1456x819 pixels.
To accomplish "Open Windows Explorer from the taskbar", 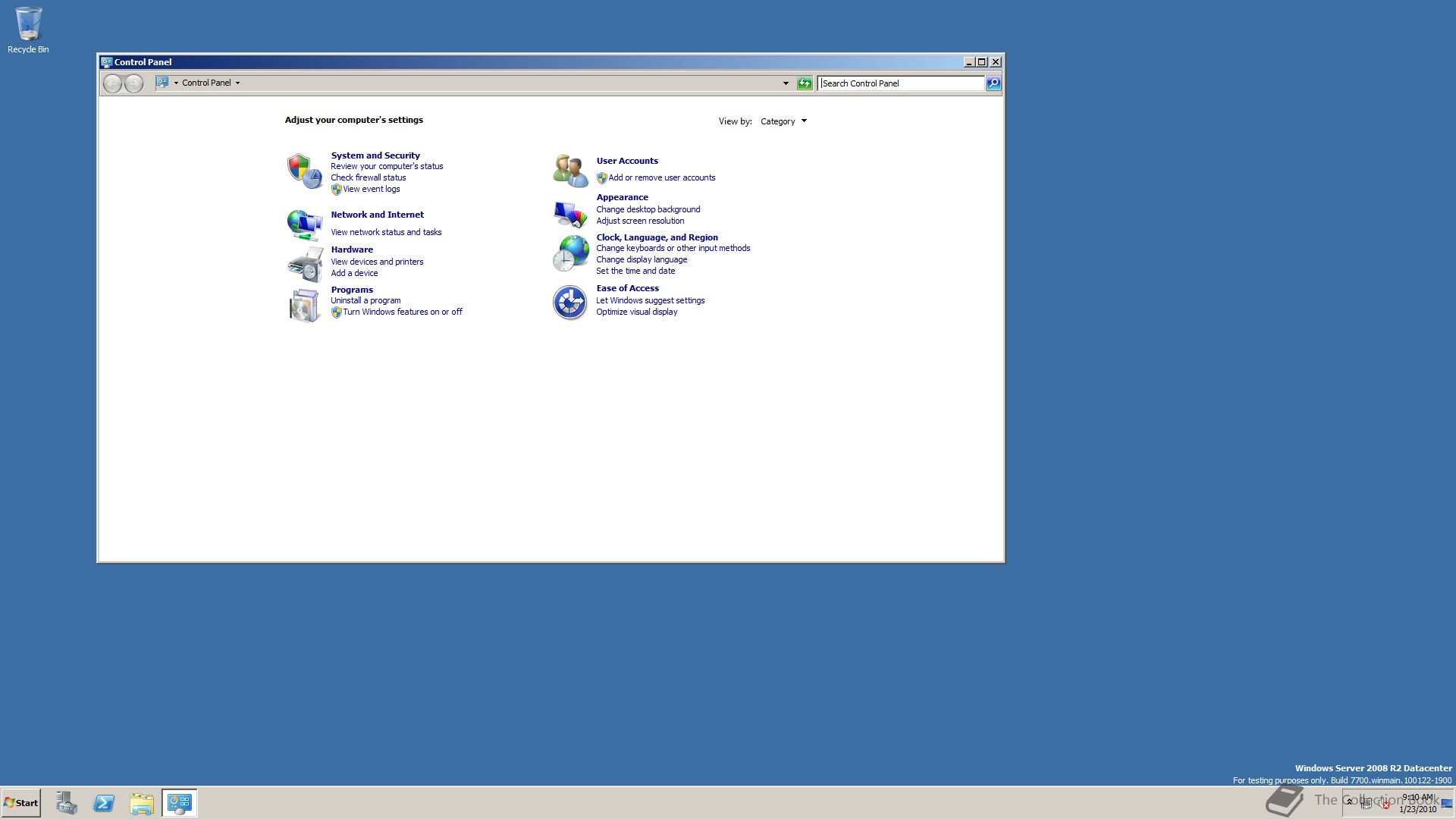I will pos(142,803).
